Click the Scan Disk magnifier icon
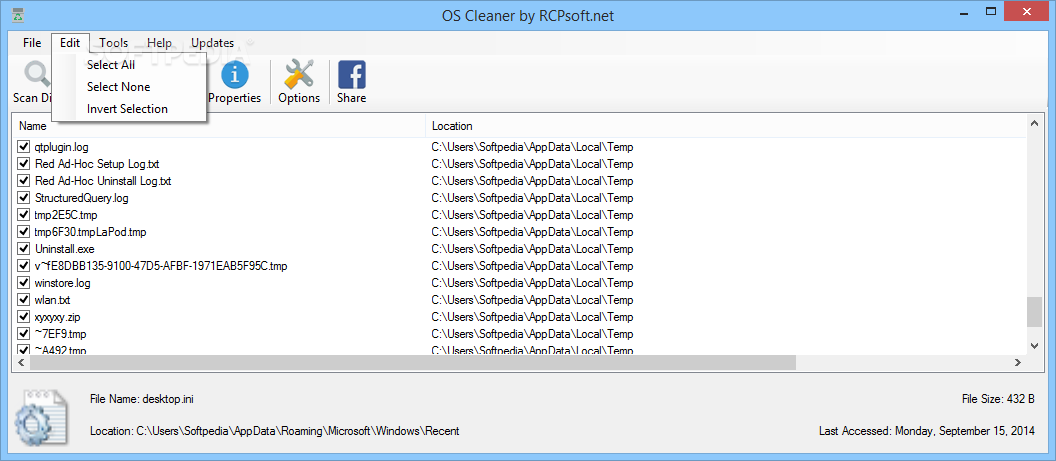Image resolution: width=1056 pixels, height=461 pixels. pos(35,75)
